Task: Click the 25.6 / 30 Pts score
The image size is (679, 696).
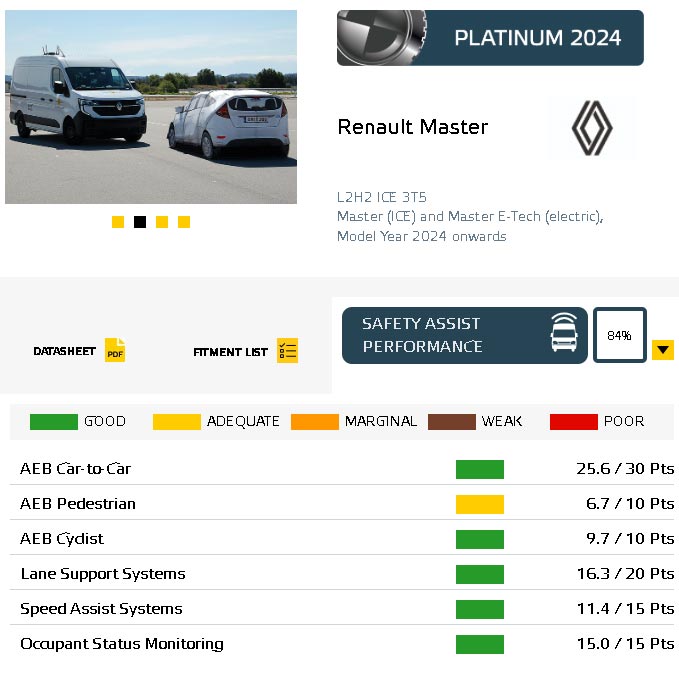Action: [625, 469]
